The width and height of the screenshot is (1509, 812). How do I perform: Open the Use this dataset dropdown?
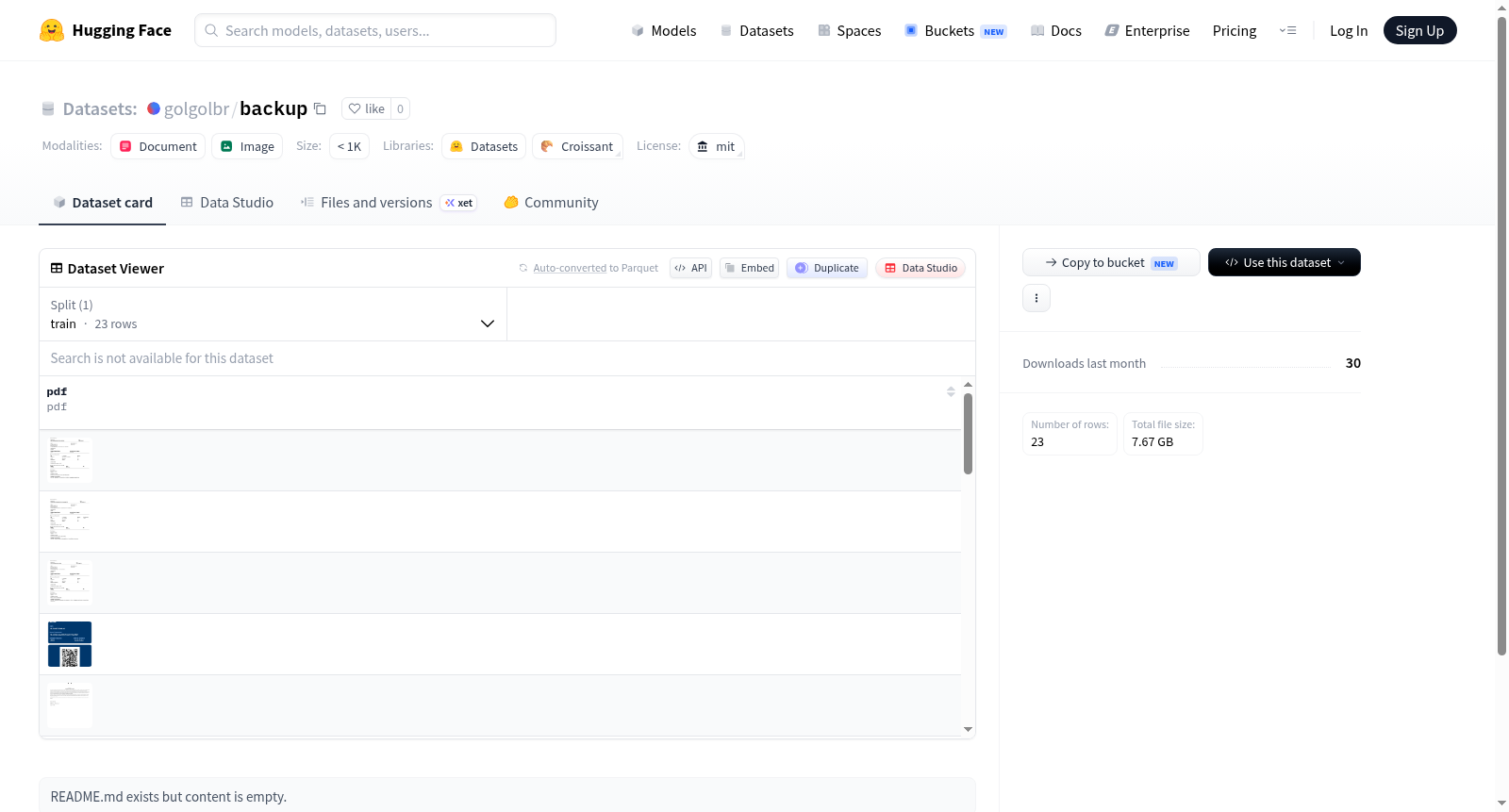pyautogui.click(x=1284, y=262)
